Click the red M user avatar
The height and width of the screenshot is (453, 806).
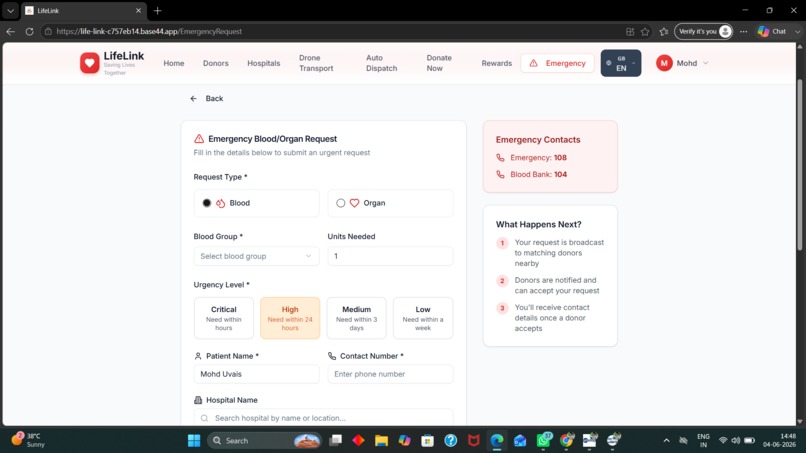pyautogui.click(x=664, y=63)
